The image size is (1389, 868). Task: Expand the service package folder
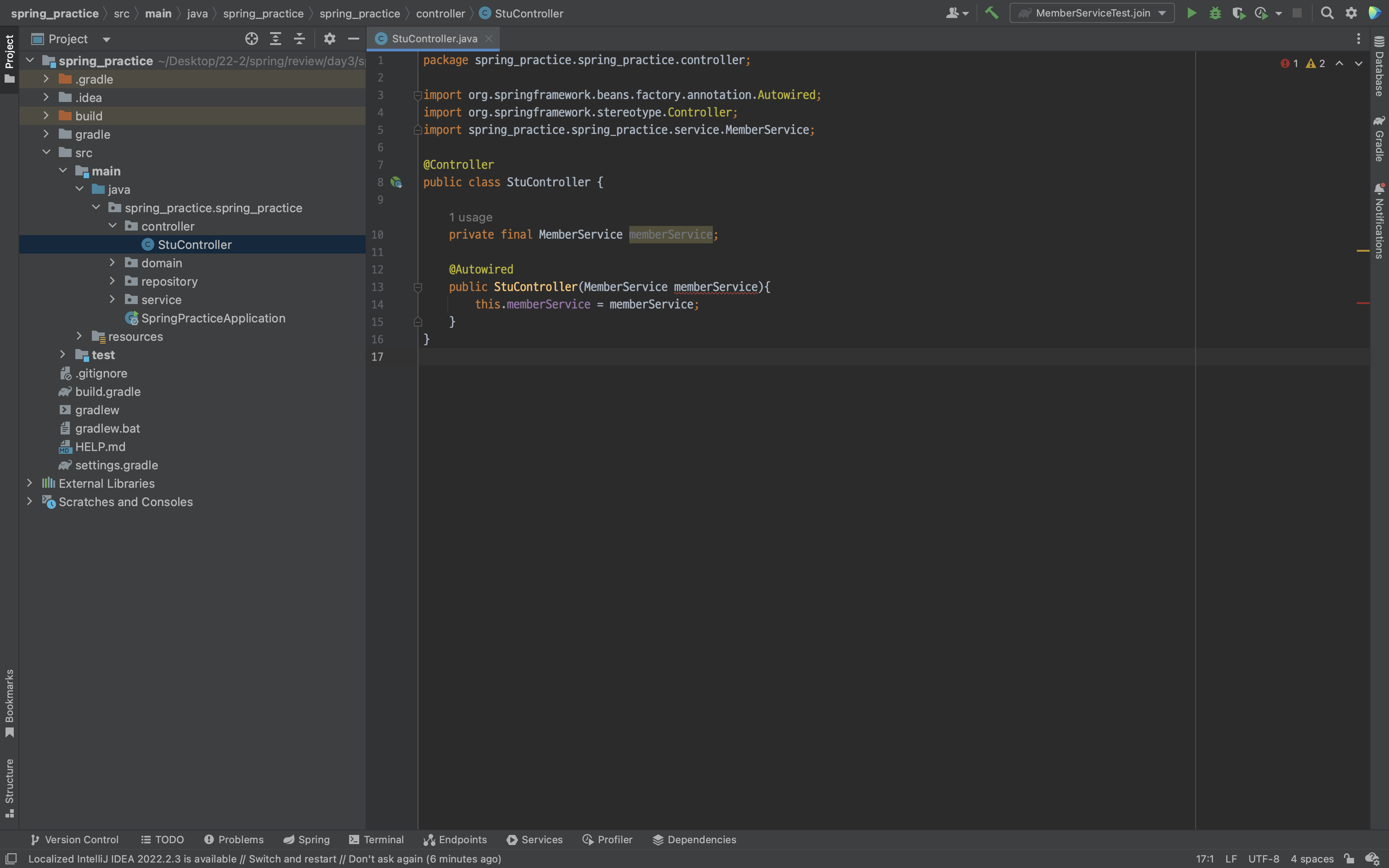tap(113, 299)
